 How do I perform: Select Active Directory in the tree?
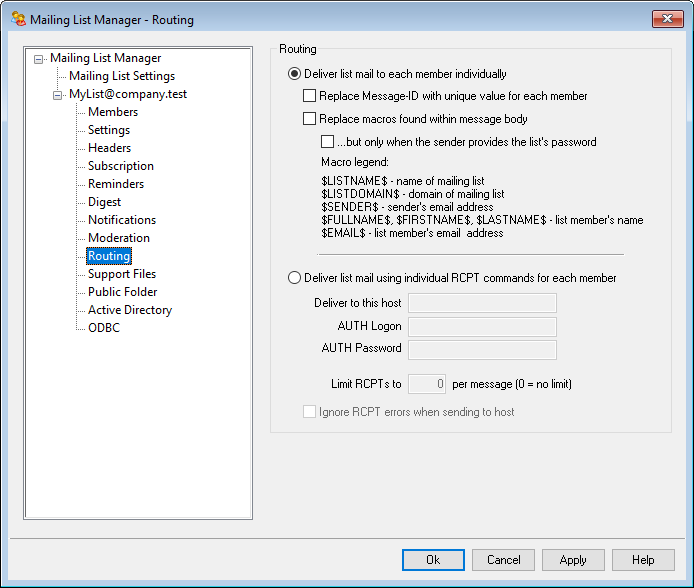(x=129, y=310)
